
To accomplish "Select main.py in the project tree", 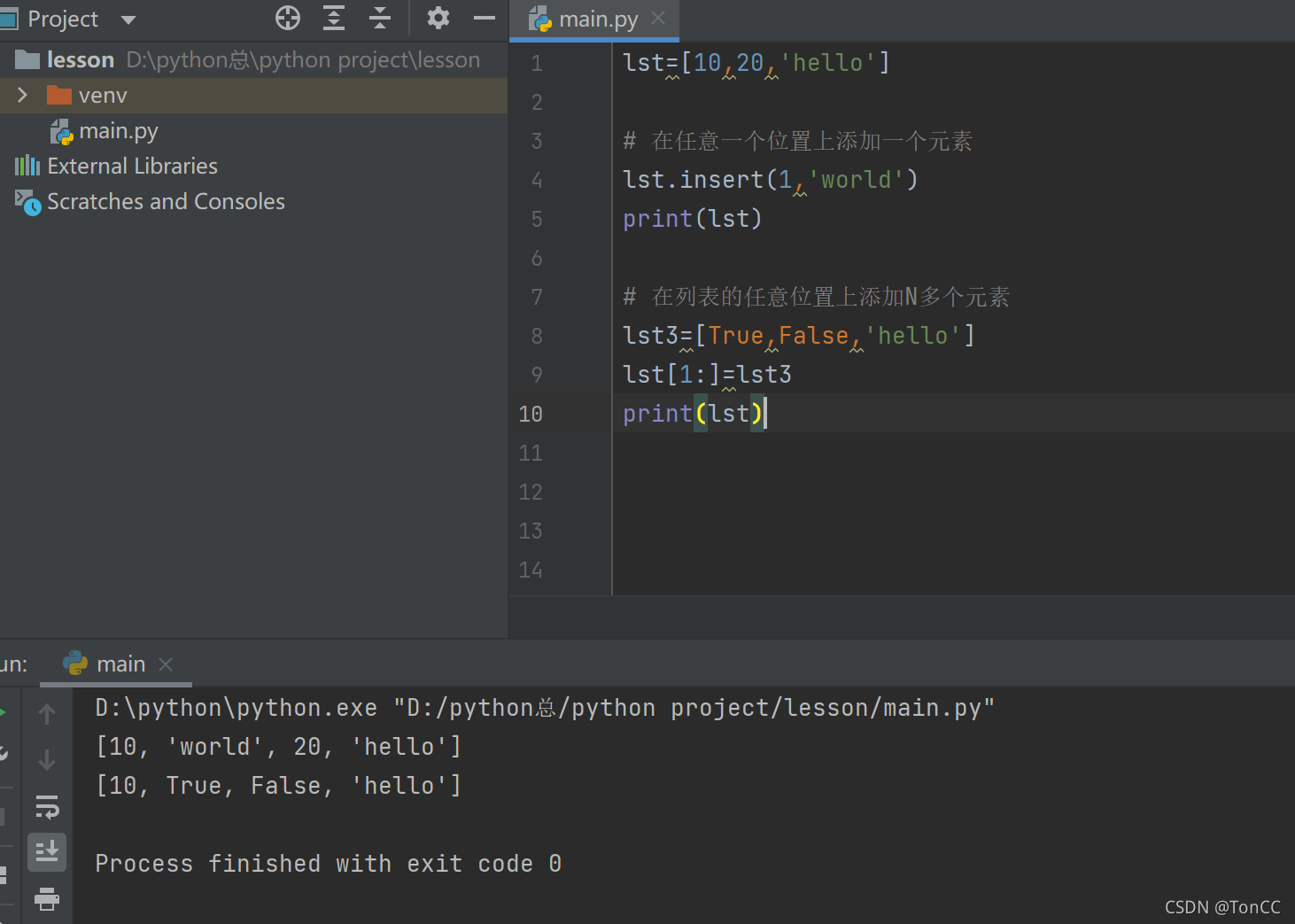I will pyautogui.click(x=119, y=131).
